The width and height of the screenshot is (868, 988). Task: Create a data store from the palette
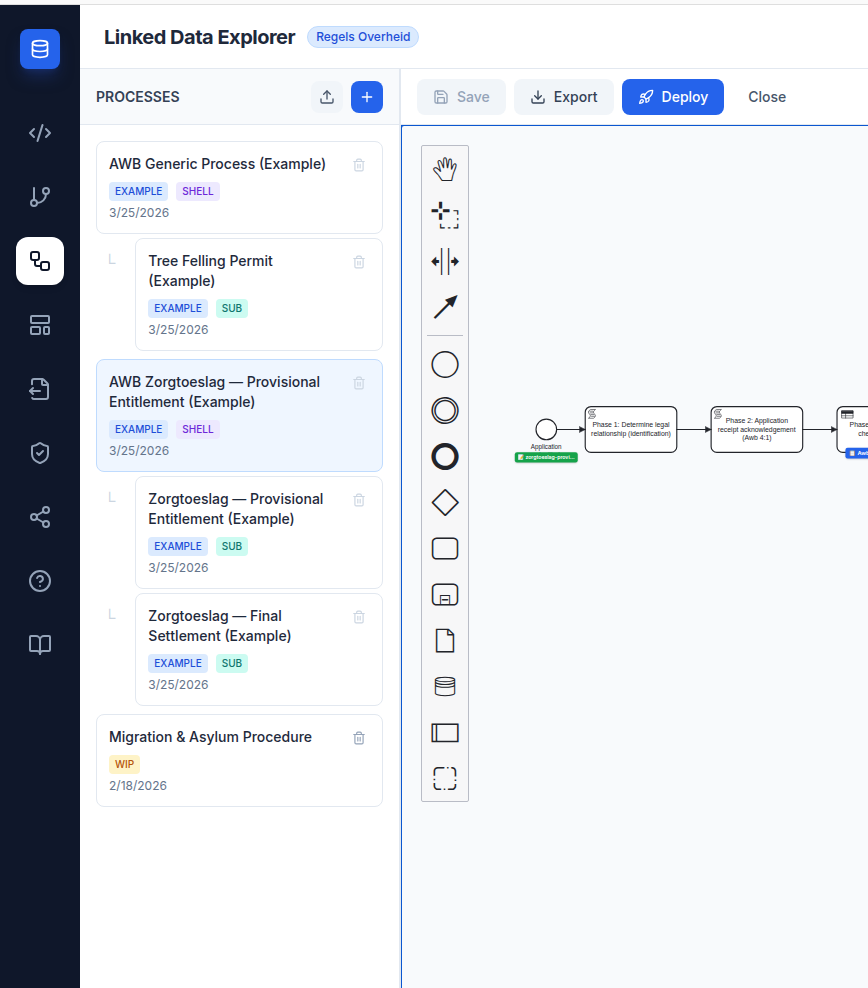[445, 686]
